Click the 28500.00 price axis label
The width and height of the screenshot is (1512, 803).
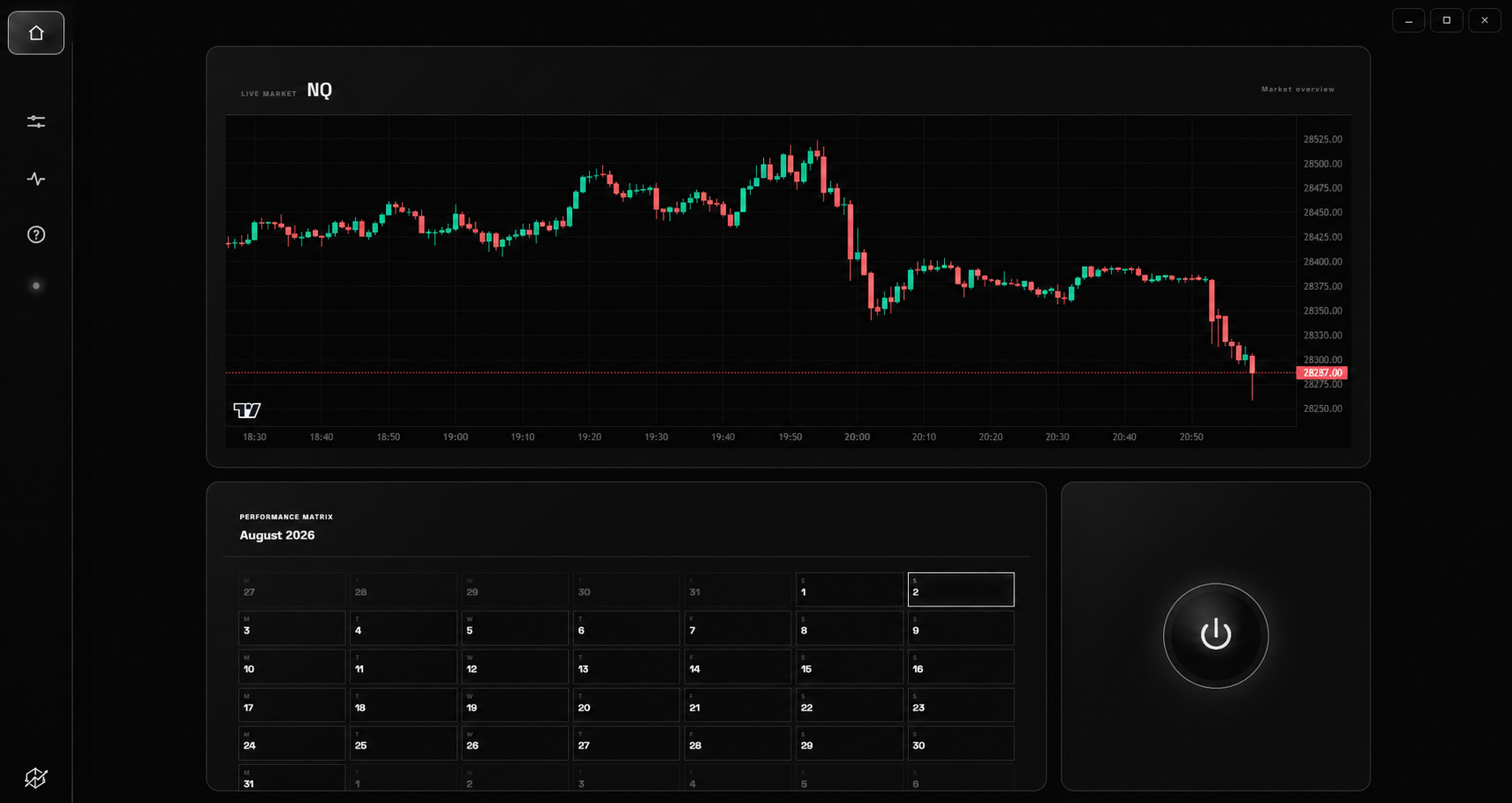pyautogui.click(x=1322, y=164)
